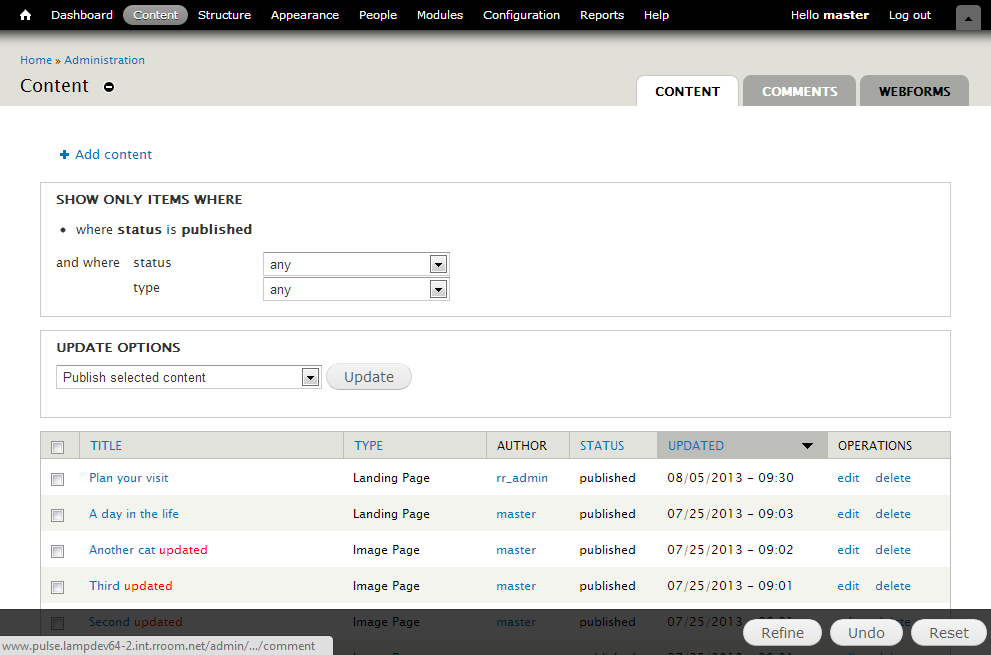Check the checkbox for the Third updated row

coord(57,587)
